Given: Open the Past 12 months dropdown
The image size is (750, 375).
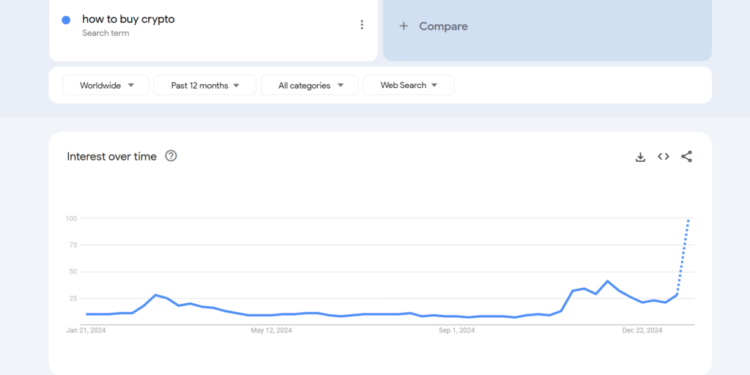Looking at the screenshot, I should (x=205, y=85).
